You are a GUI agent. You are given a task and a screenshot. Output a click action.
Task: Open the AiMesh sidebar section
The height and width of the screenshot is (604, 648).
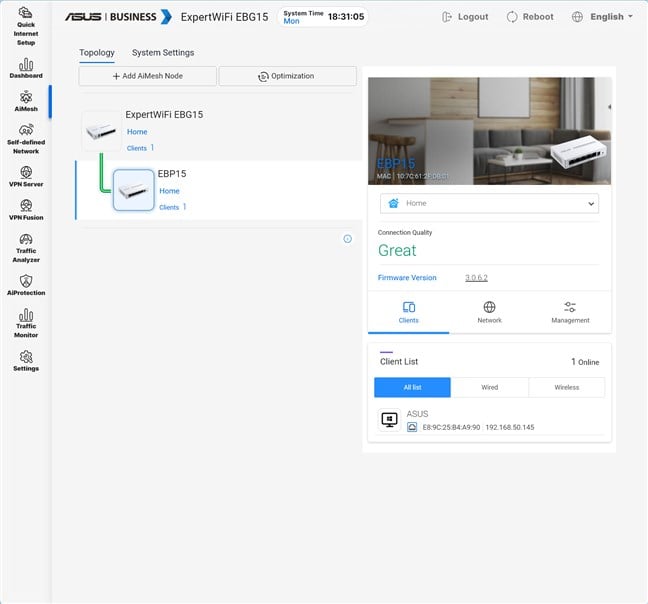[x=26, y=101]
